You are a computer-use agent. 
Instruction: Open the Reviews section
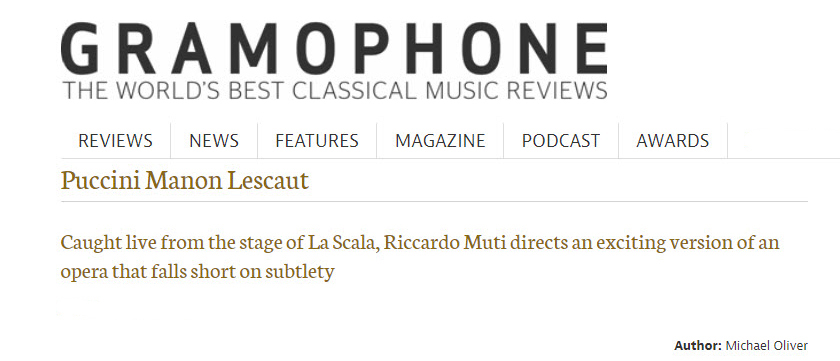(115, 141)
